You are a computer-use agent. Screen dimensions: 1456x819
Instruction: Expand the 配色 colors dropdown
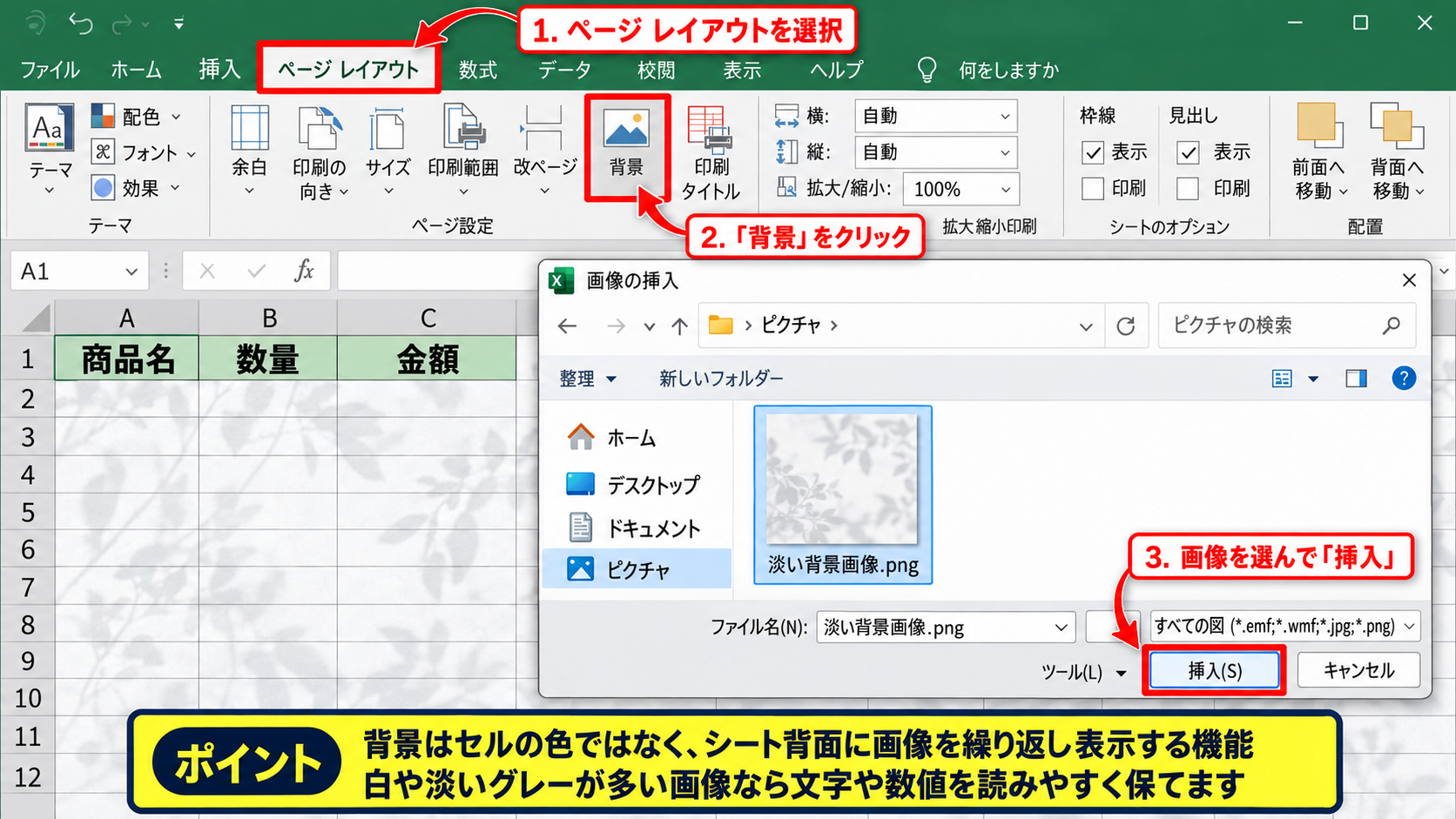pyautogui.click(x=176, y=116)
